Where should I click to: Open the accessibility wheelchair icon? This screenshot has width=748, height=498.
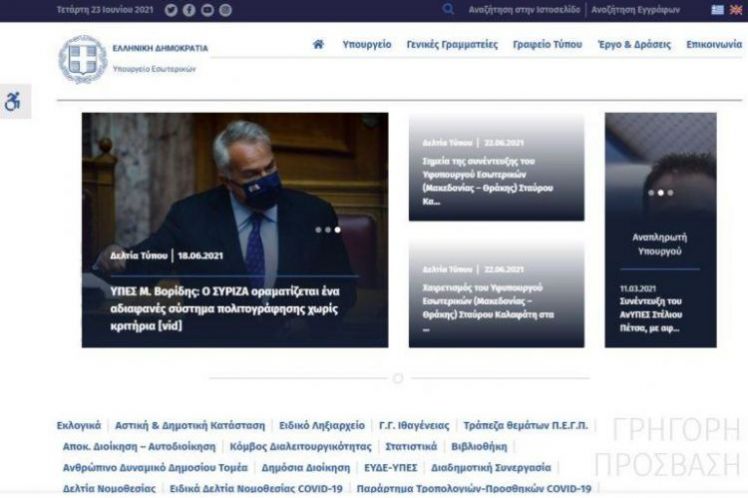[x=14, y=101]
